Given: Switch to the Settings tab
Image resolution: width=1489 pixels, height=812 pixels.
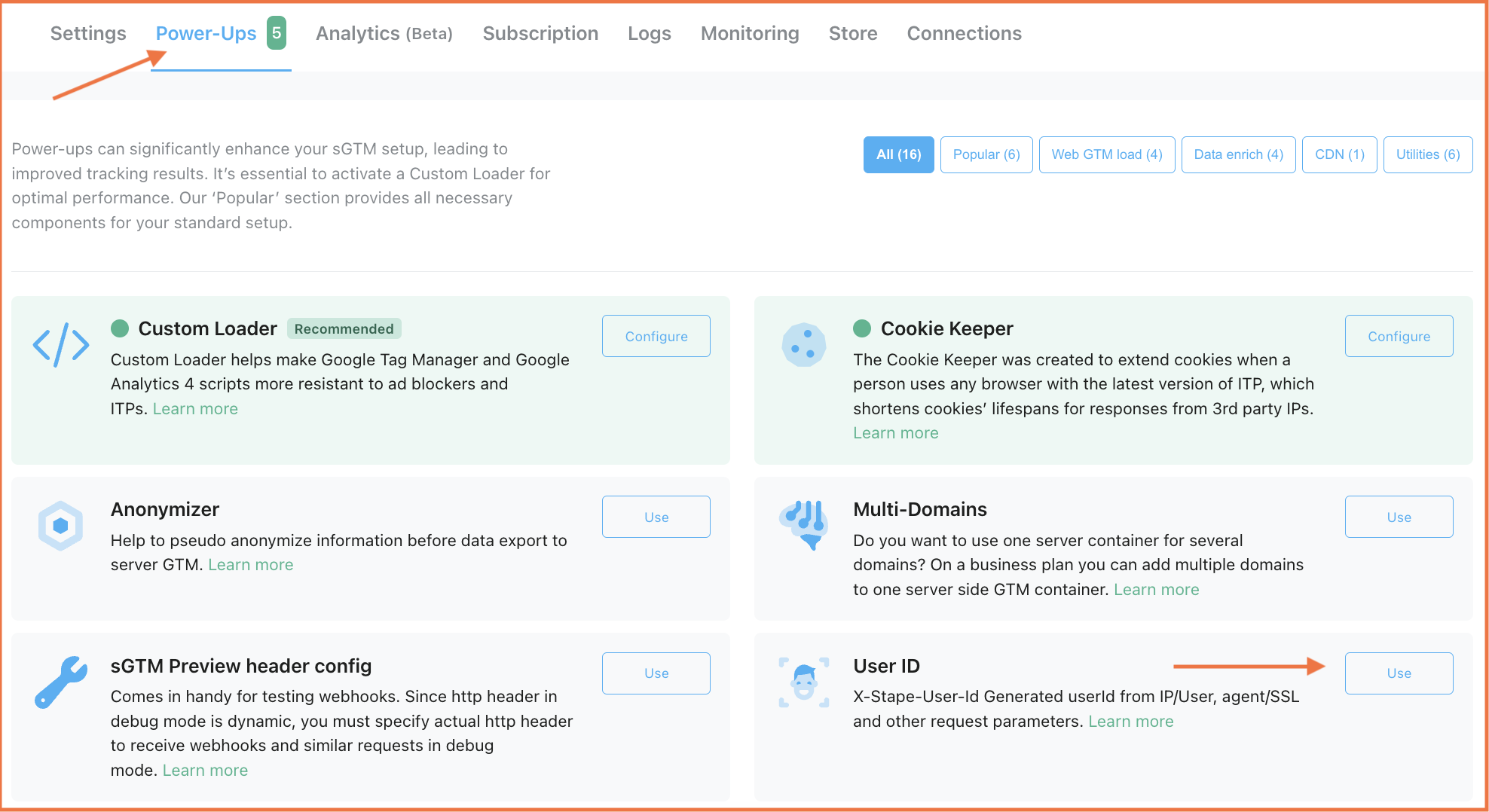Looking at the screenshot, I should point(87,33).
